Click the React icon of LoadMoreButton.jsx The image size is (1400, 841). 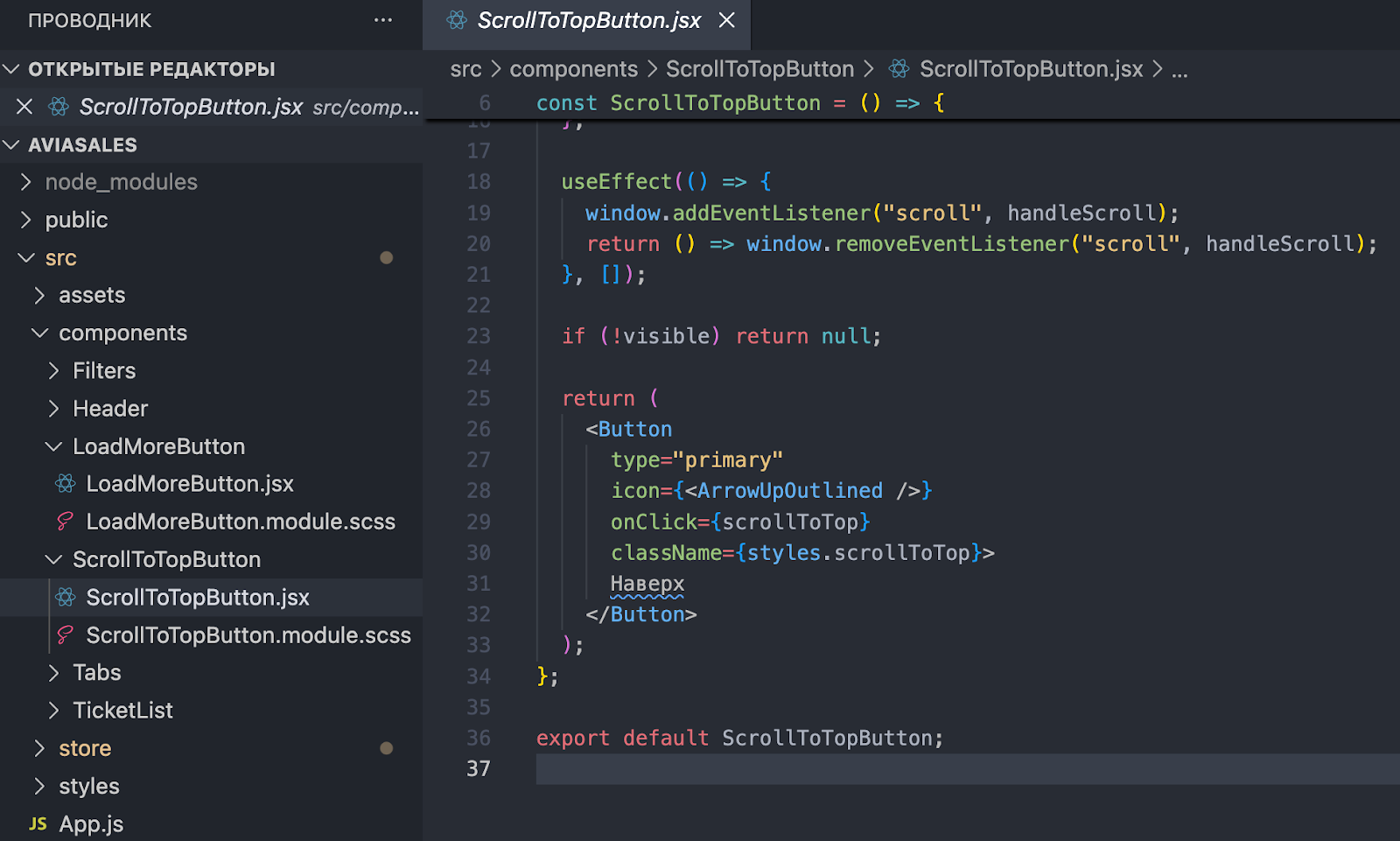click(66, 484)
